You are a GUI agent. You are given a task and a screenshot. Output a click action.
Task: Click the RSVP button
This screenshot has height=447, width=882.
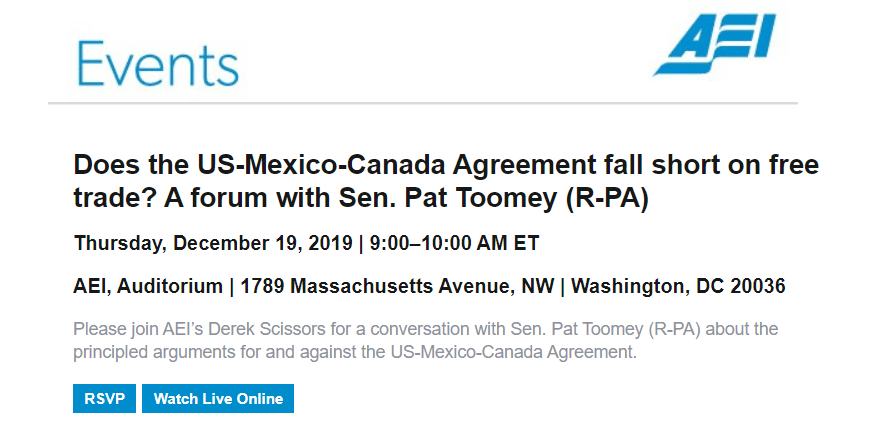[104, 398]
